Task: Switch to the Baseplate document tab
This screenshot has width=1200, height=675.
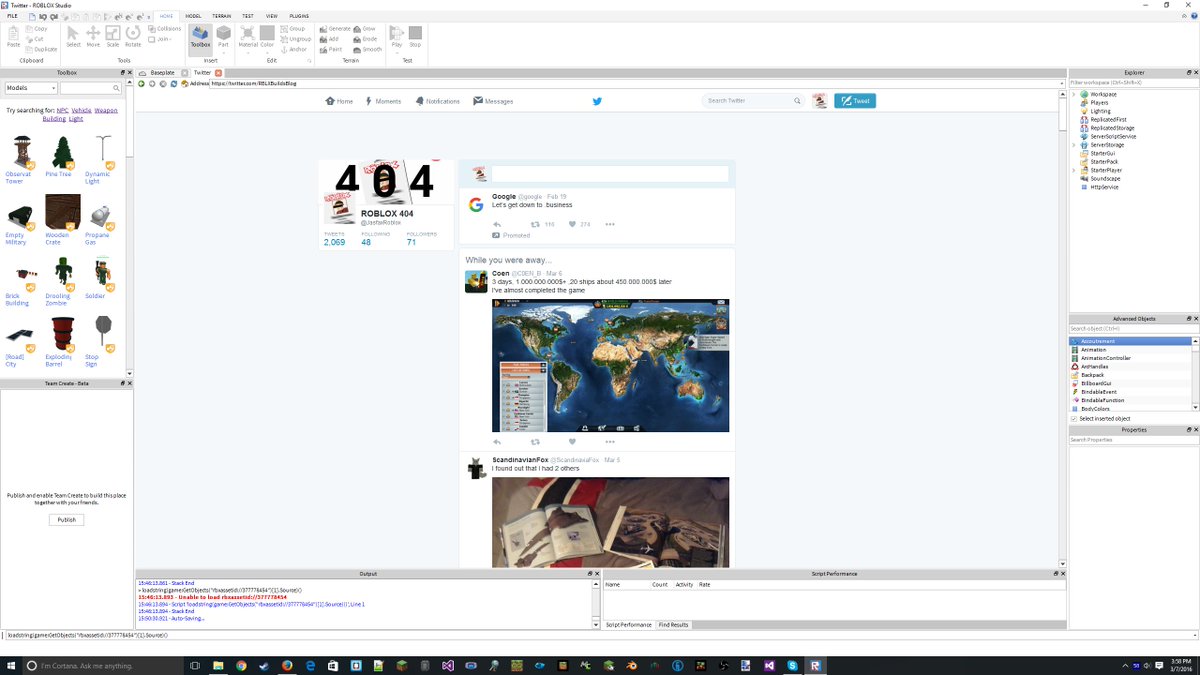Action: coord(161,73)
